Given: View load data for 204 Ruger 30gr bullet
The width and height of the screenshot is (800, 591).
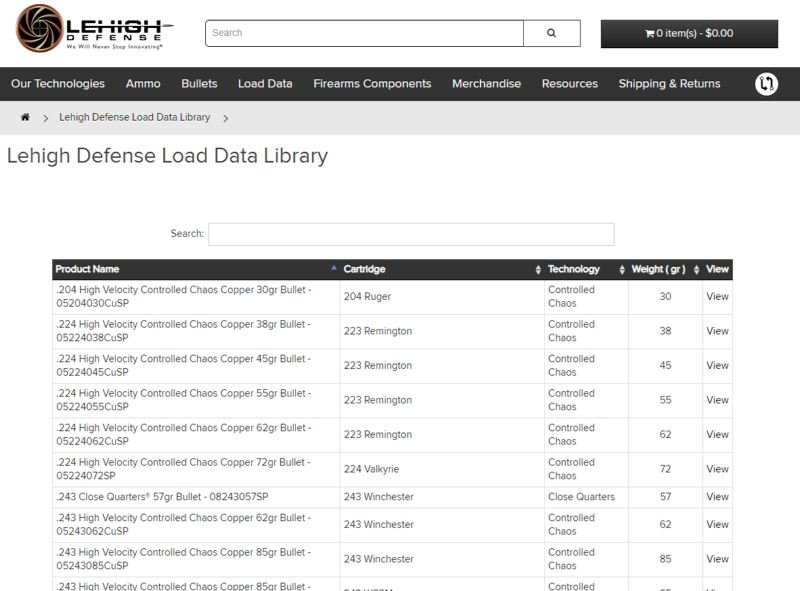Looking at the screenshot, I should 717,297.
